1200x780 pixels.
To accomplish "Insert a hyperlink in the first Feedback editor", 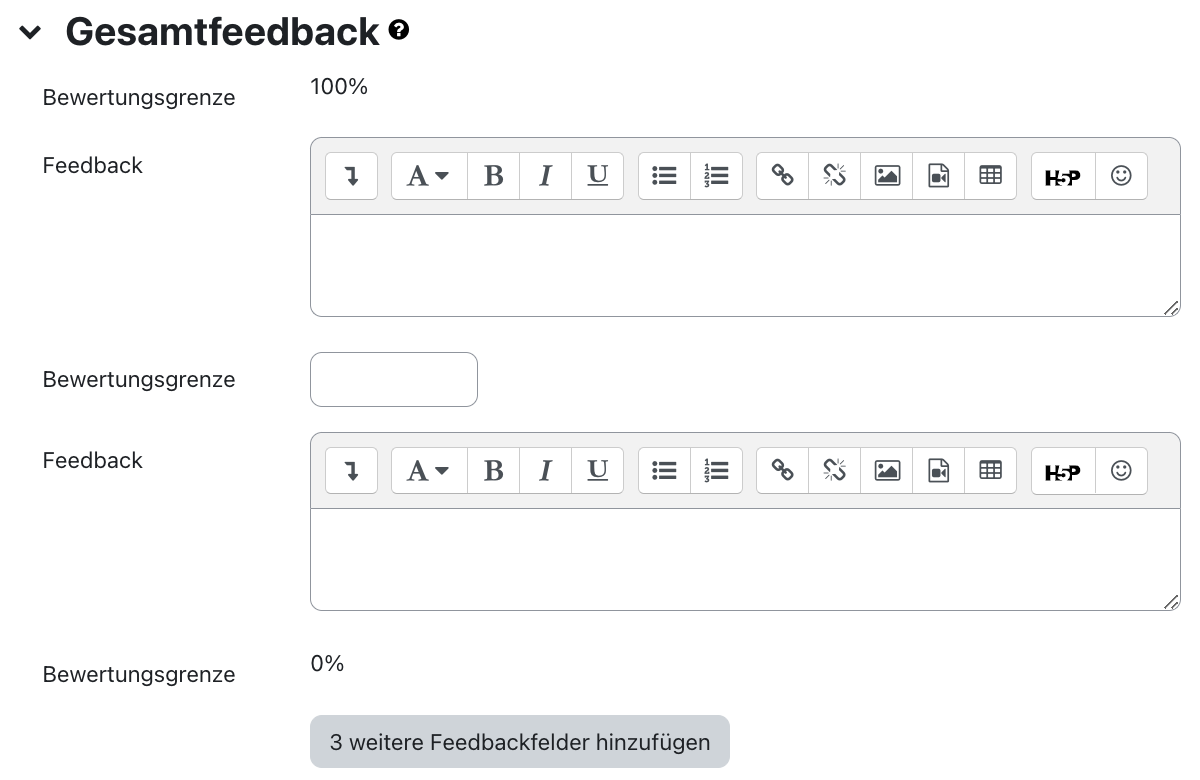I will 781,175.
